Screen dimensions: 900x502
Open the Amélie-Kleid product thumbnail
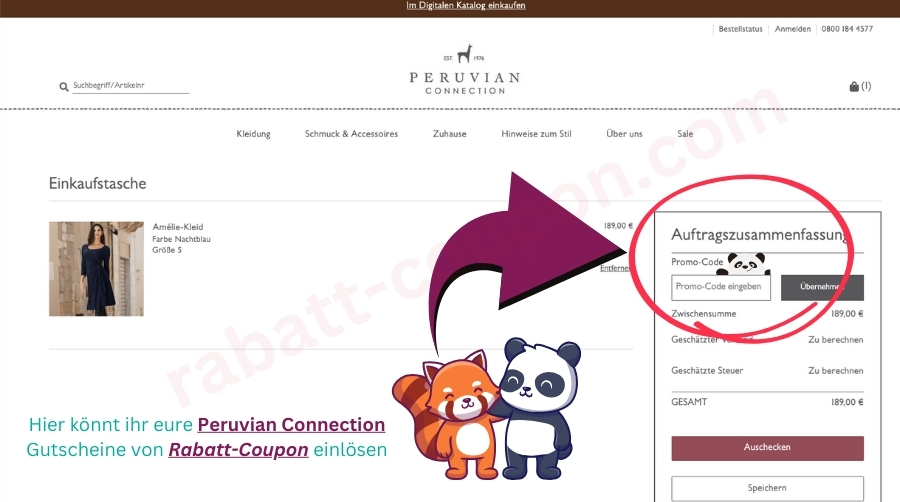96,268
